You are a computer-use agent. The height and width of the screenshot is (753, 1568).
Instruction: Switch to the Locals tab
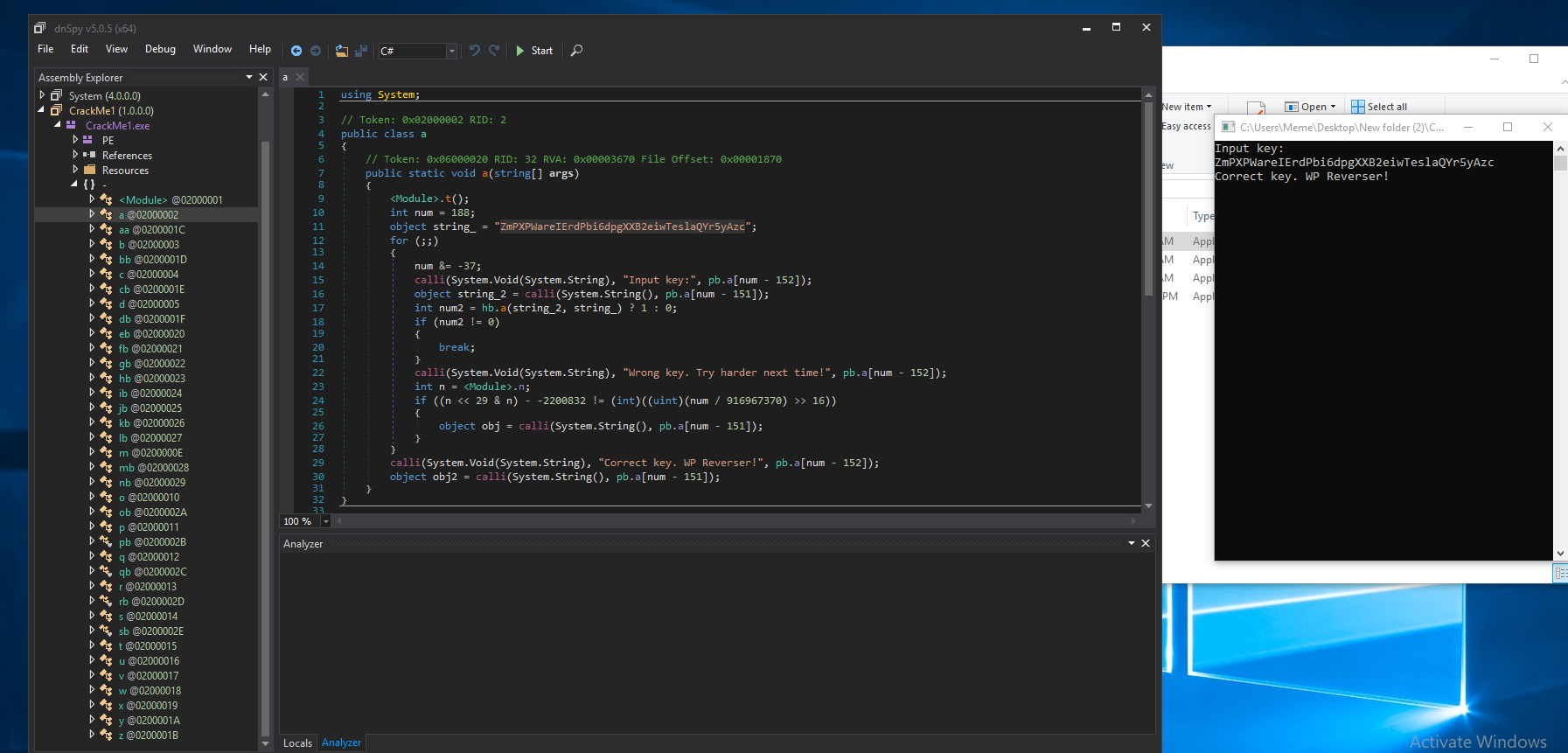pyautogui.click(x=297, y=743)
